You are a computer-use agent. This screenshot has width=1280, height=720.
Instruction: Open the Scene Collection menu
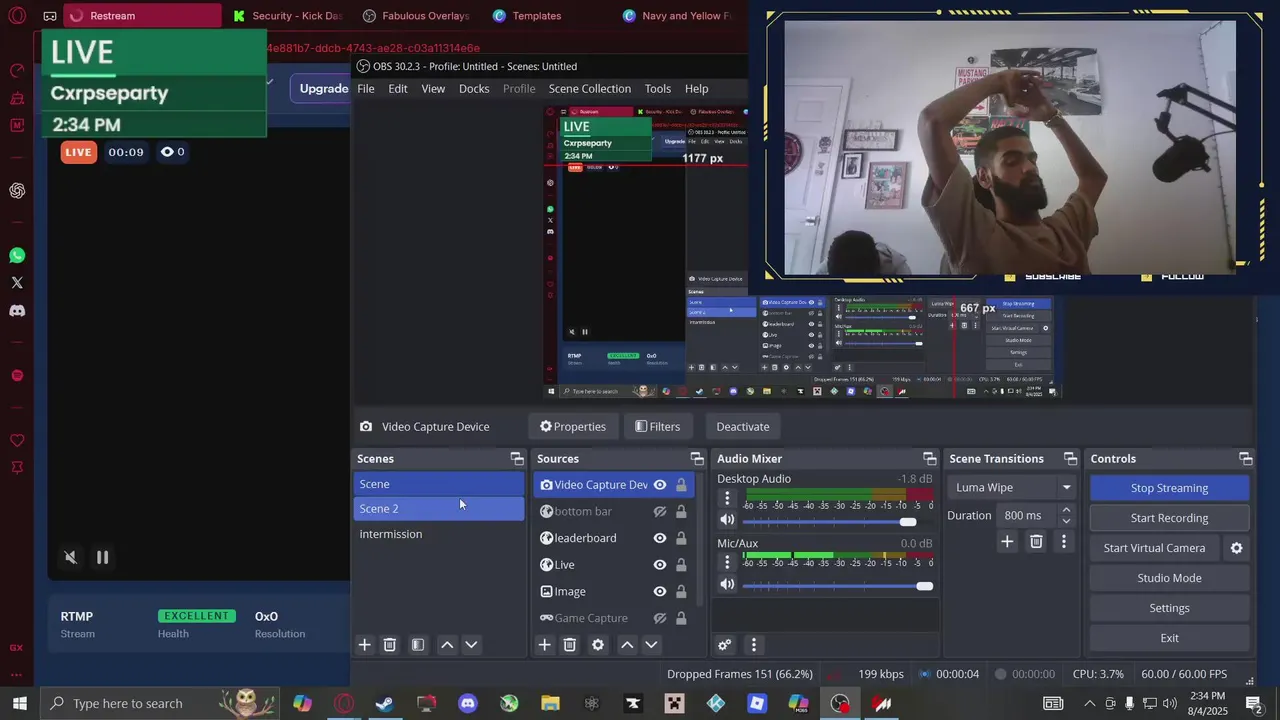590,89
